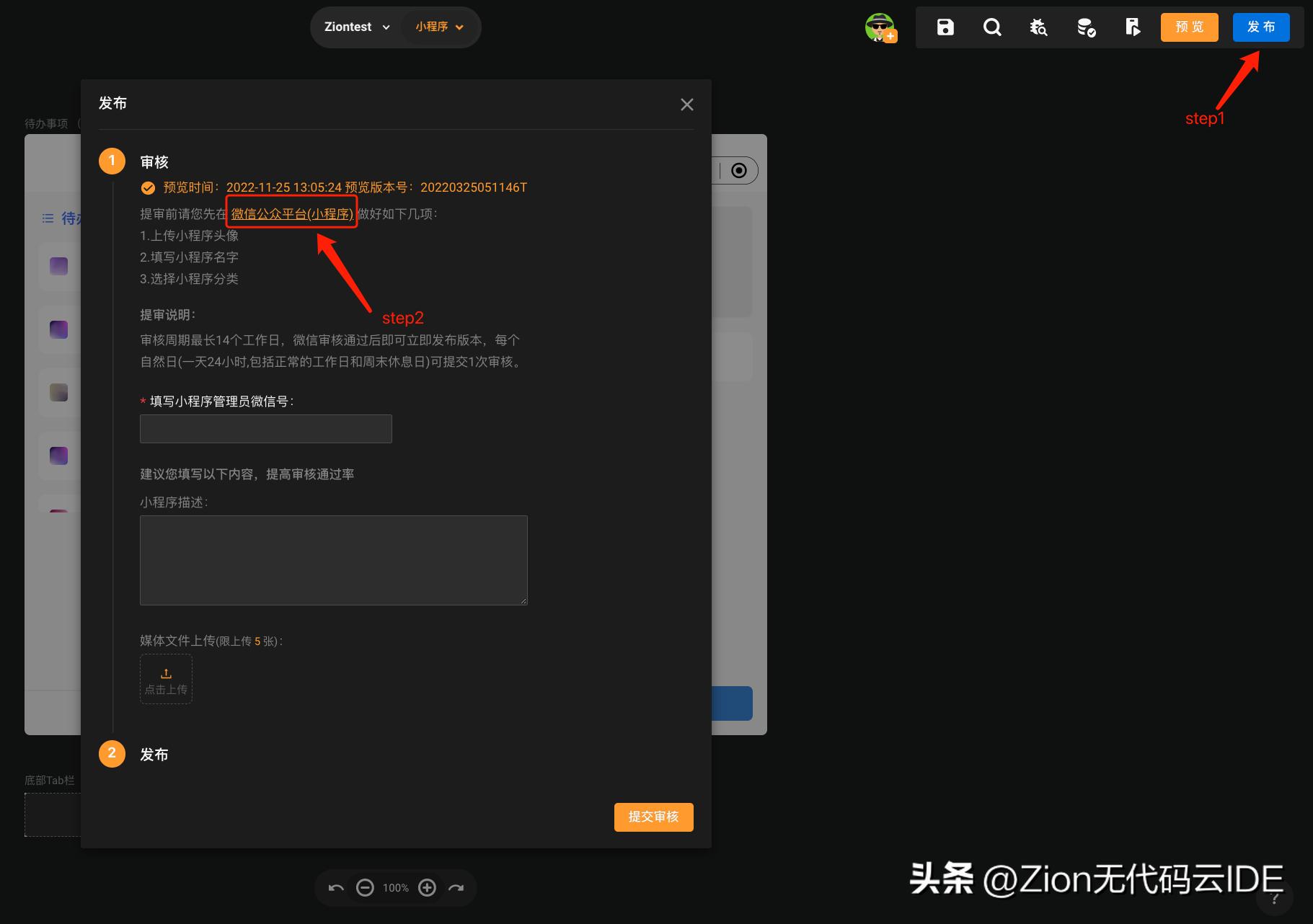Click the 点击上传 media upload area
The height and width of the screenshot is (924, 1313).
click(165, 679)
